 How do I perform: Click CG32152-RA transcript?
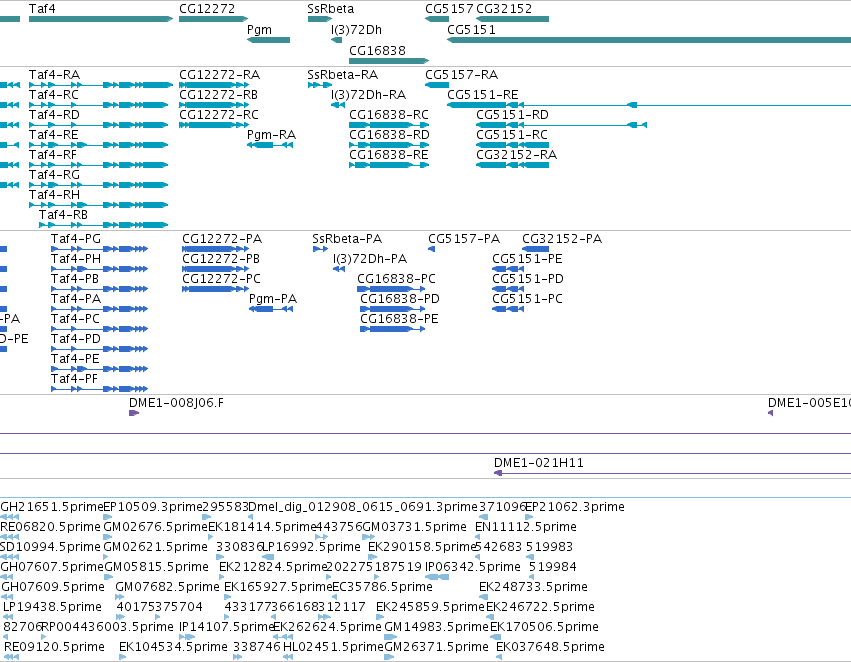click(512, 165)
